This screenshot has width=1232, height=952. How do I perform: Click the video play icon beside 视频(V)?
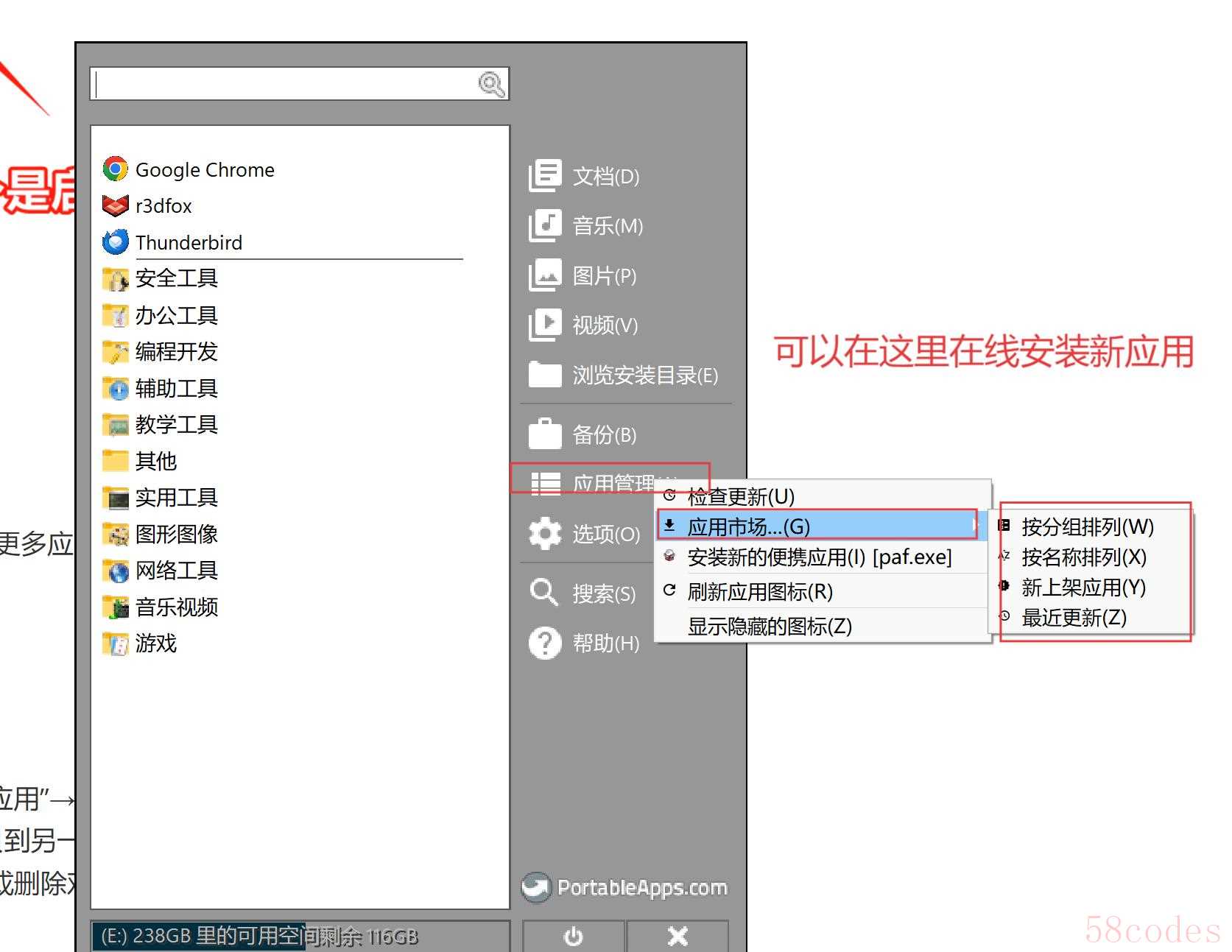pyautogui.click(x=545, y=325)
